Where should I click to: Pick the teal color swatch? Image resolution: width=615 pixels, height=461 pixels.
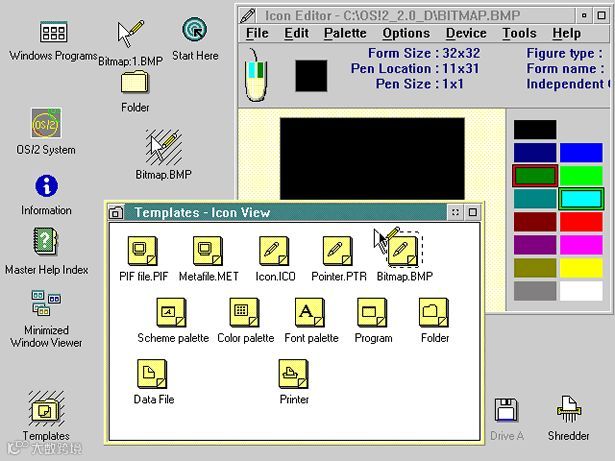(535, 199)
